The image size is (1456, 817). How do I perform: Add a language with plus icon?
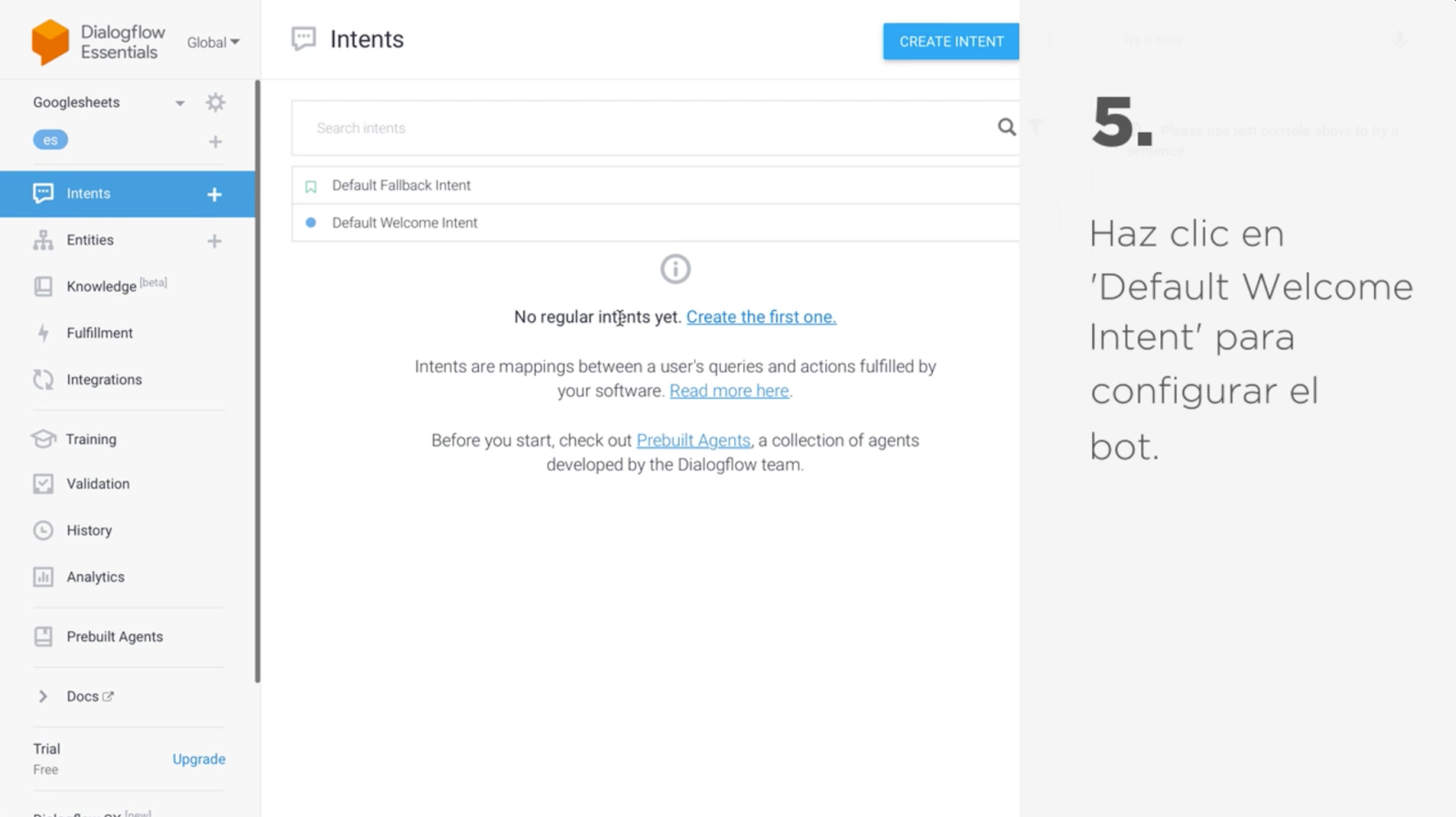(216, 142)
